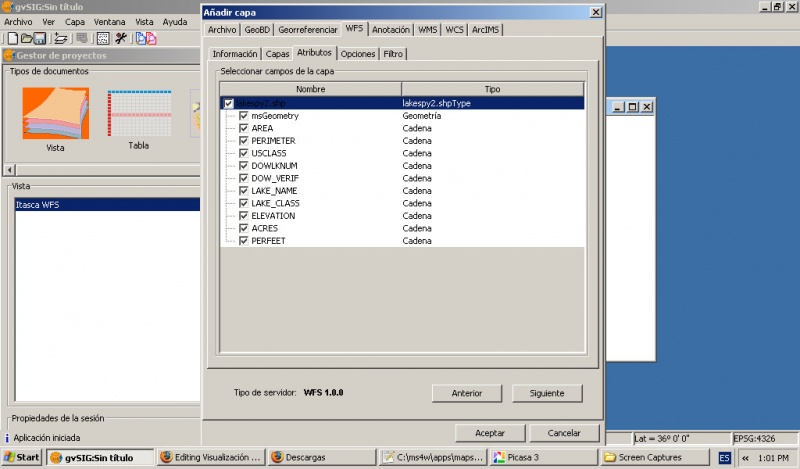Switch to the Filtro tab

pyautogui.click(x=393, y=53)
